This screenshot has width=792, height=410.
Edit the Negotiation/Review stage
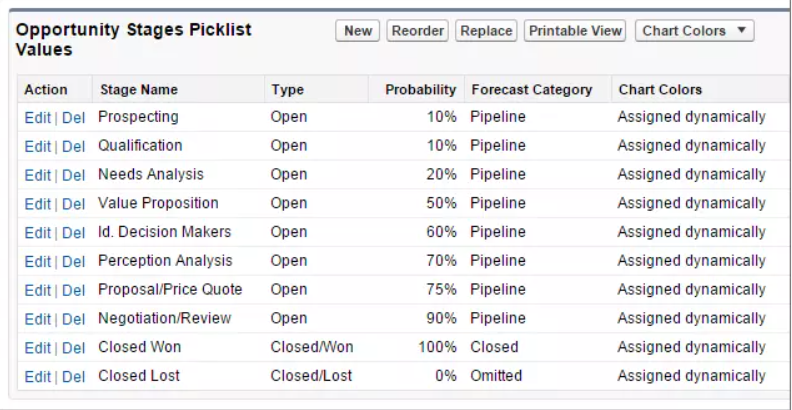[37, 320]
